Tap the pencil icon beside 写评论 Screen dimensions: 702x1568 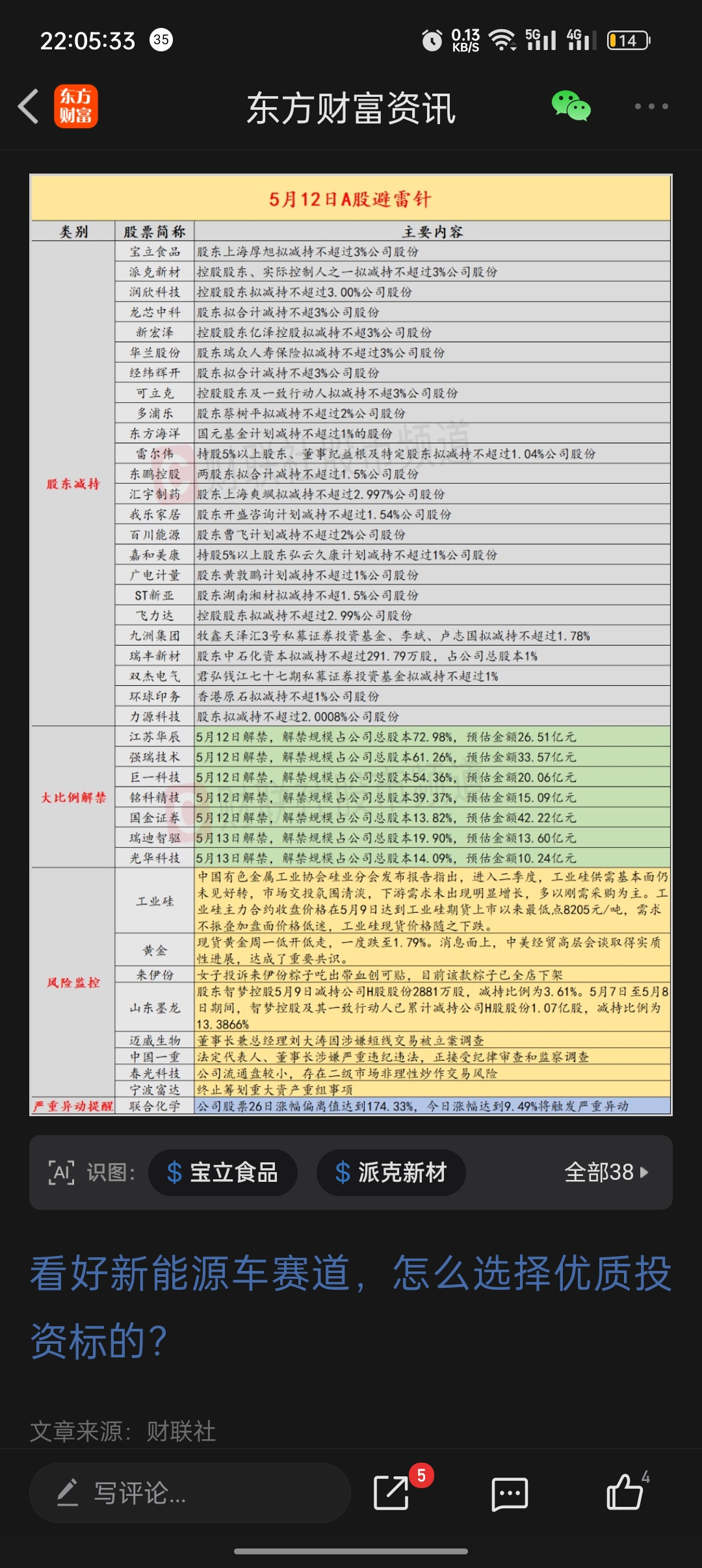coord(68,1493)
